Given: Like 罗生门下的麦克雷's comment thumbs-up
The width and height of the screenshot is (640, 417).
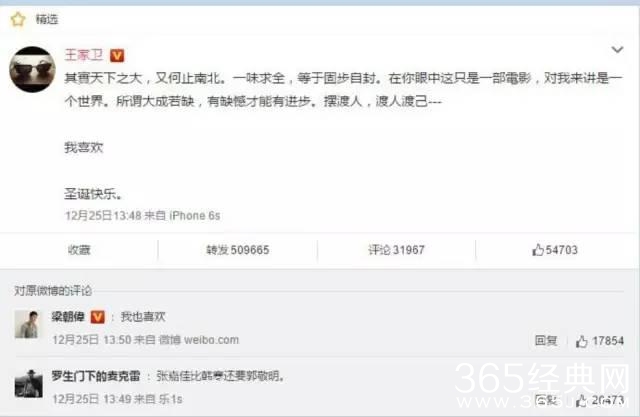Looking at the screenshot, I should pos(600,400).
